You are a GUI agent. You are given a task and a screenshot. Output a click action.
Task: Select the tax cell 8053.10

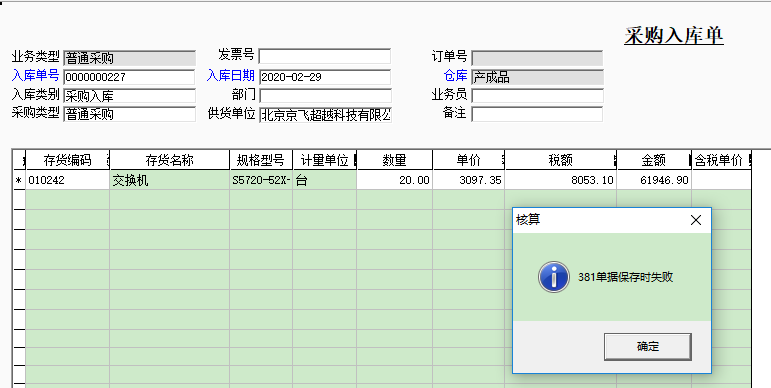561,180
